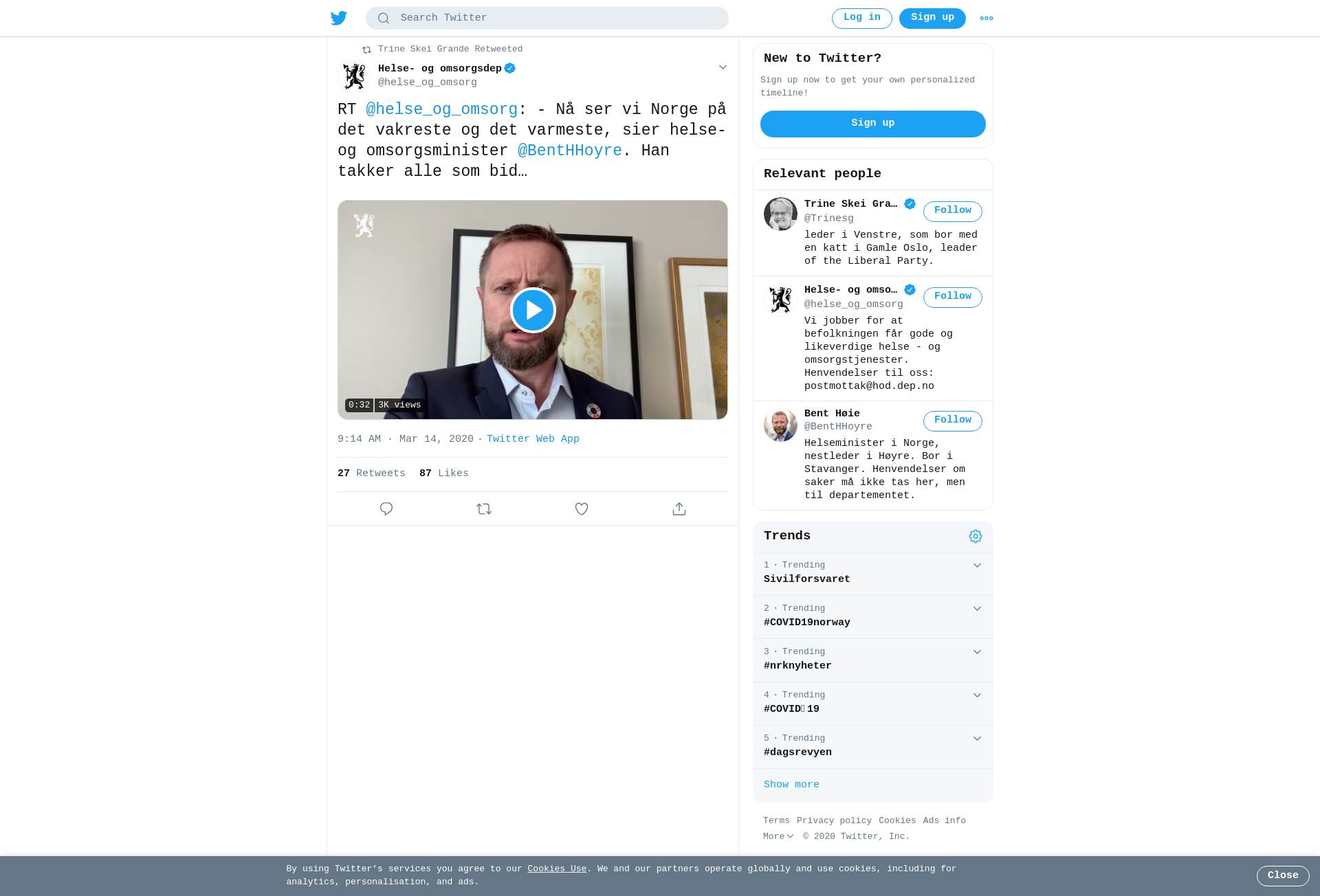The width and height of the screenshot is (1320, 896).
Task: Click Helse- og omsorgsdep lion avatar on tweet
Action: click(x=355, y=76)
